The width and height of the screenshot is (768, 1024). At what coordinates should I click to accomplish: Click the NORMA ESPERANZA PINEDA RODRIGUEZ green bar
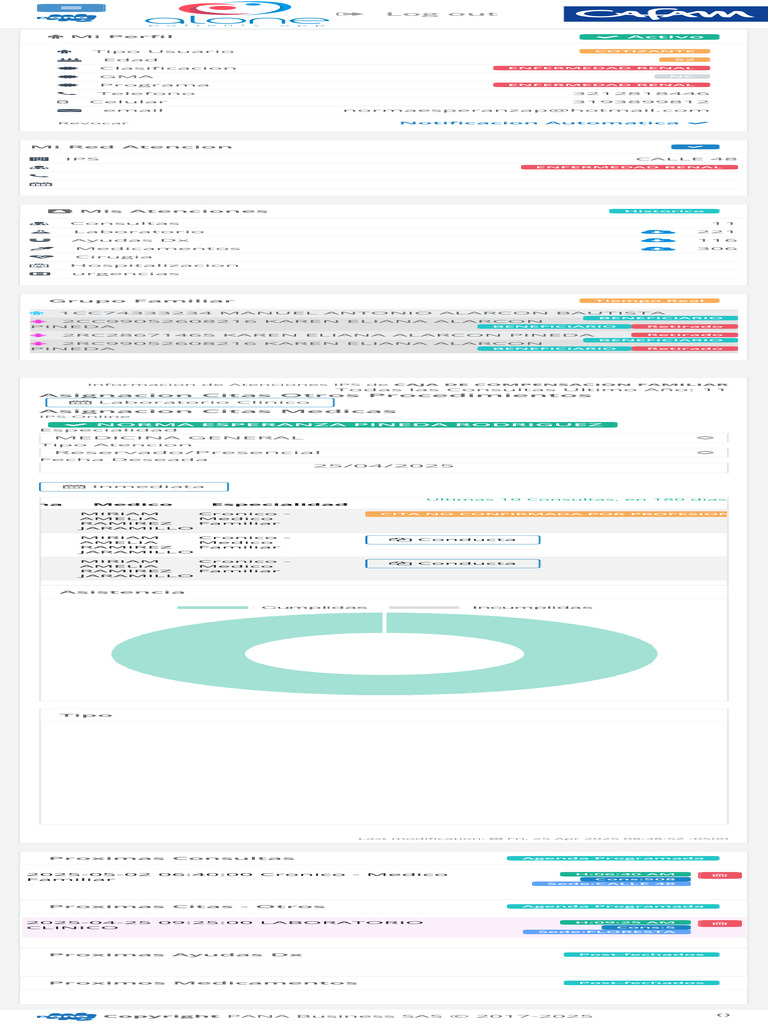click(332, 424)
